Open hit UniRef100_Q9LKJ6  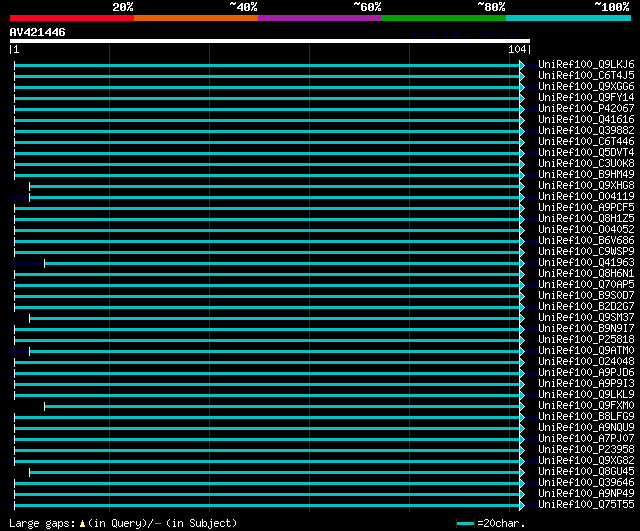(586, 64)
